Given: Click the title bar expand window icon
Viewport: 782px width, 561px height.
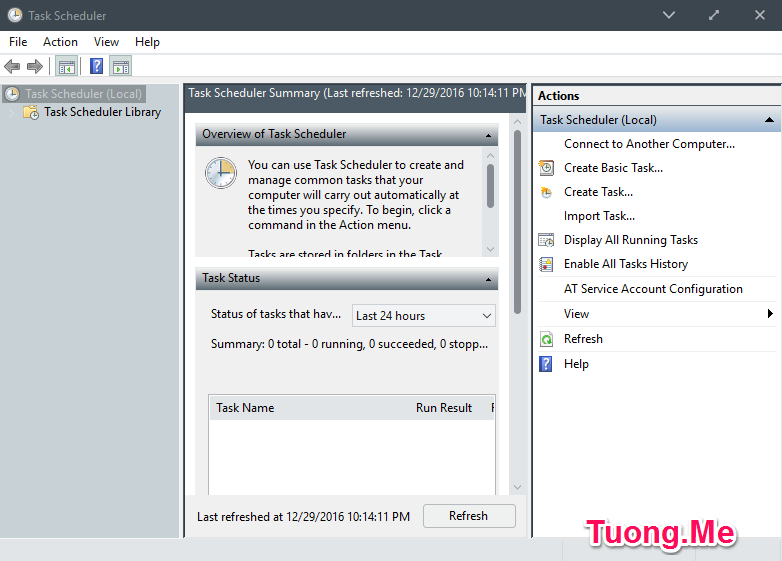Looking at the screenshot, I should pyautogui.click(x=714, y=15).
